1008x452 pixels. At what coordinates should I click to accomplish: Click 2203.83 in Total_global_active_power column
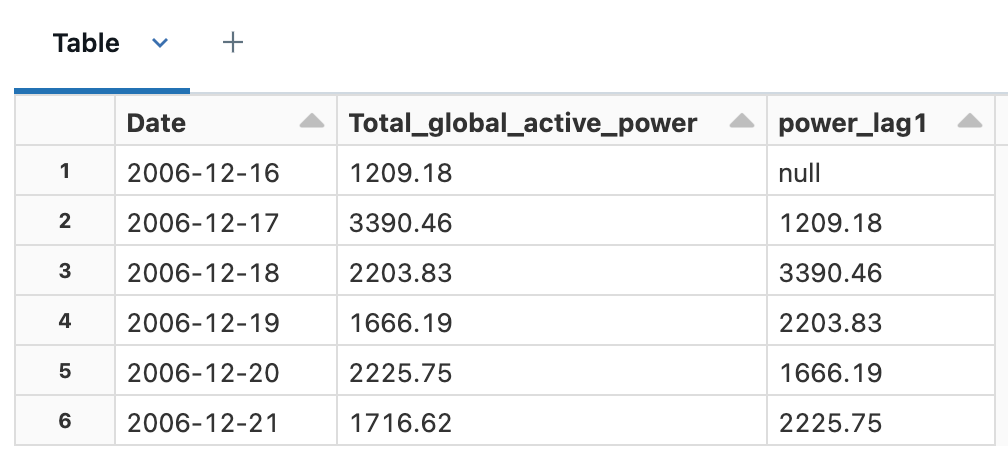click(552, 273)
